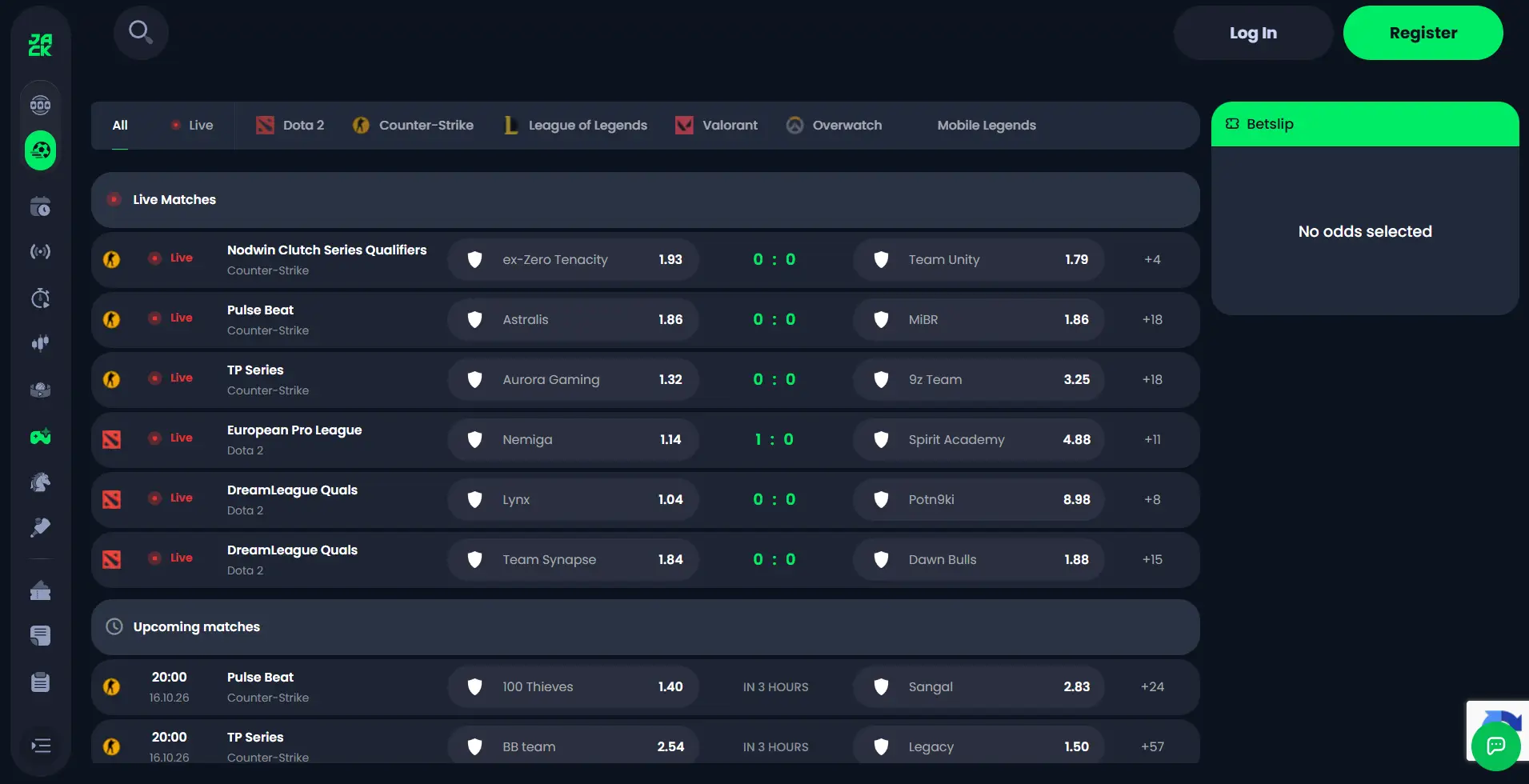Open the cricket bat sidebar icon
This screenshot has height=784, width=1529.
(x=40, y=527)
